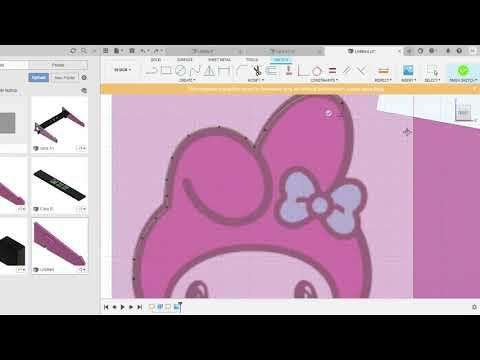Open the data panel grid icon
The height and width of the screenshot is (360, 480).
pos(106,51)
